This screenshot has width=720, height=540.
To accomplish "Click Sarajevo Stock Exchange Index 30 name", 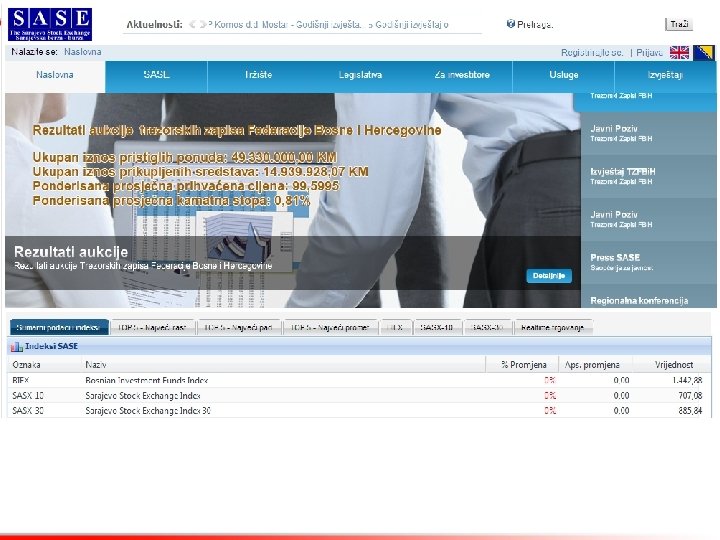I will pos(148,411).
